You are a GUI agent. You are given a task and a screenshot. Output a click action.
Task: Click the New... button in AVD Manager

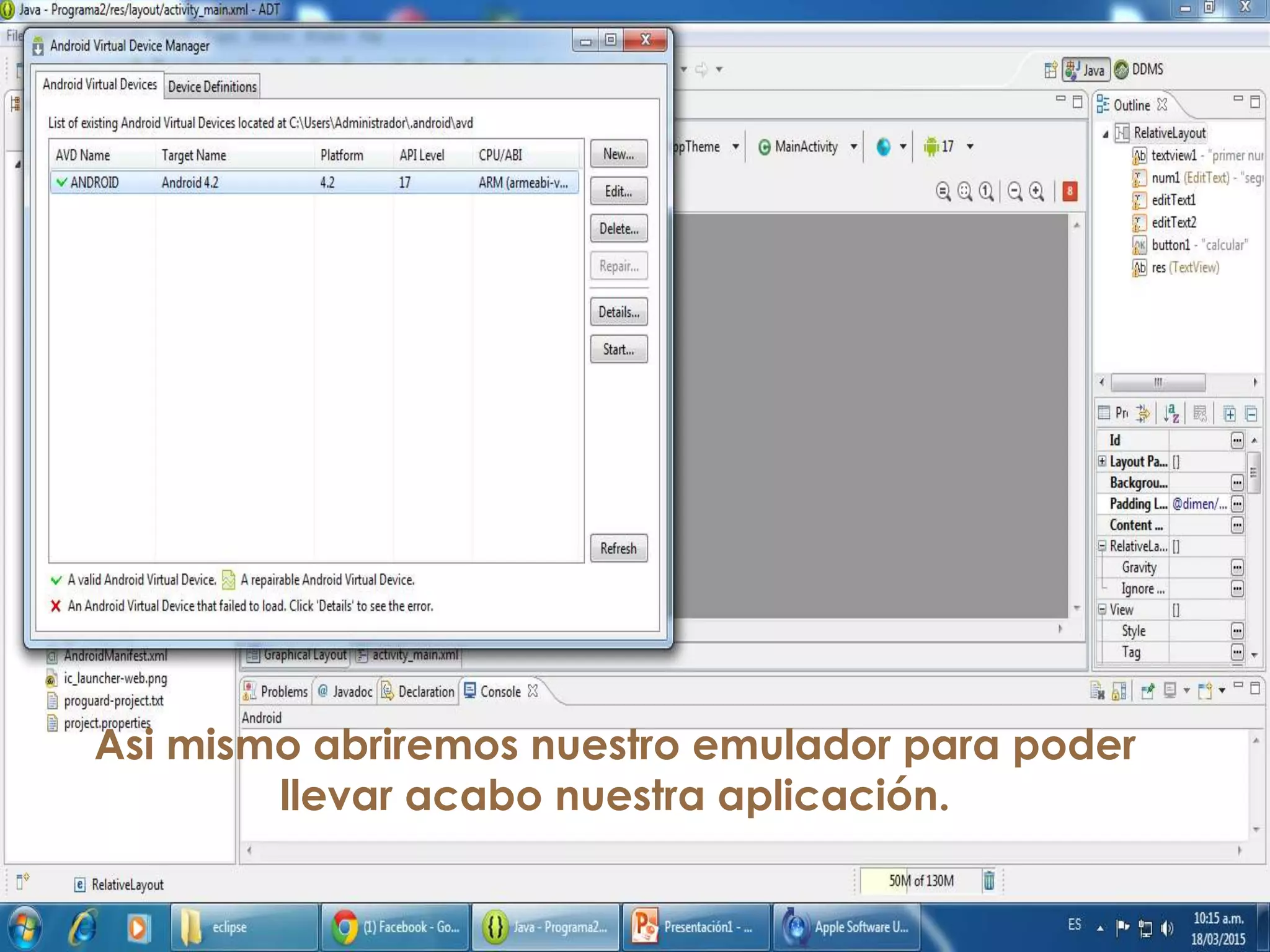tap(618, 154)
